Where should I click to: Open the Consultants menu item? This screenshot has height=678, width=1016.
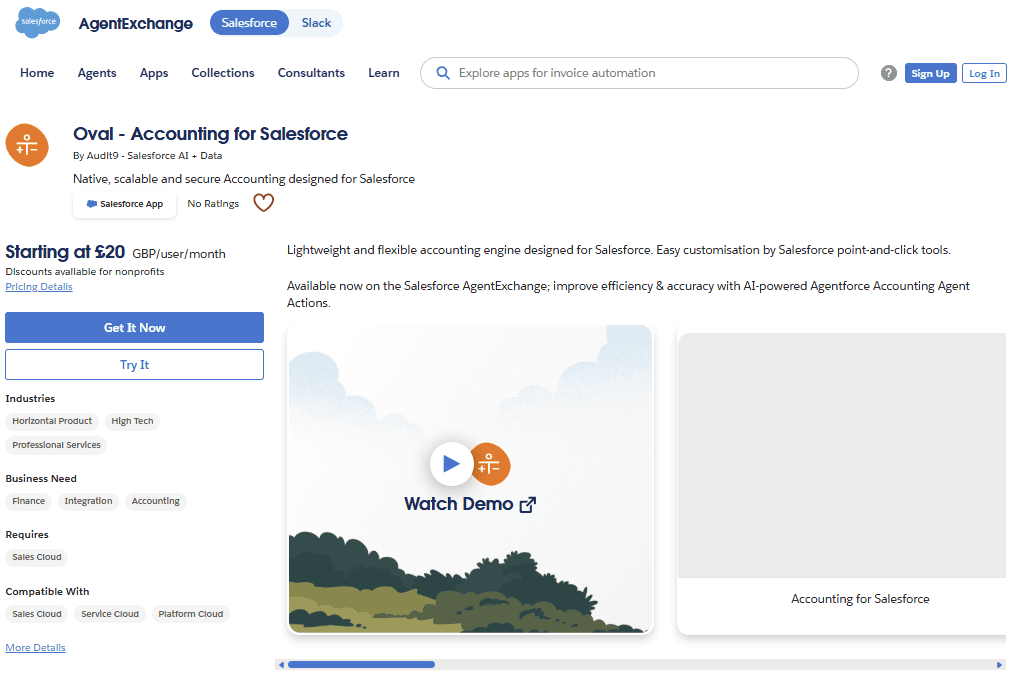click(x=311, y=73)
